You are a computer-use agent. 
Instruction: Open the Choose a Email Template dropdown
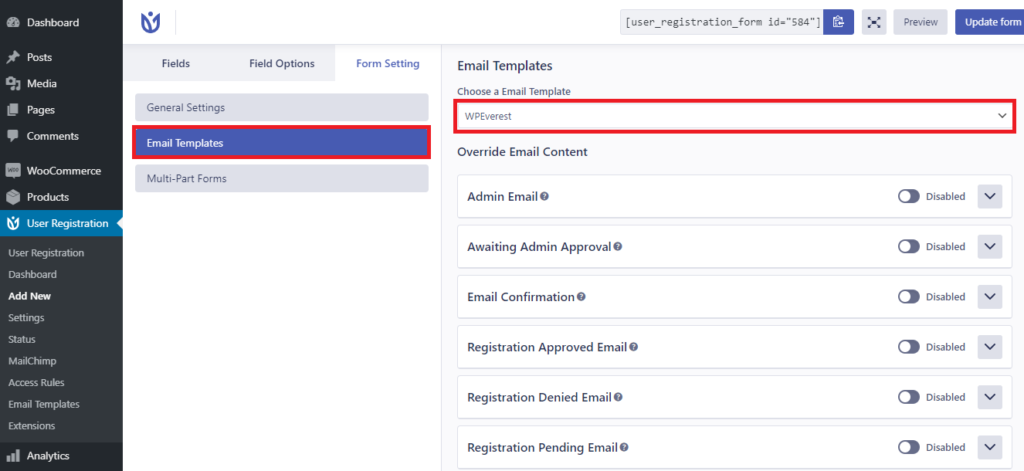[x=735, y=116]
